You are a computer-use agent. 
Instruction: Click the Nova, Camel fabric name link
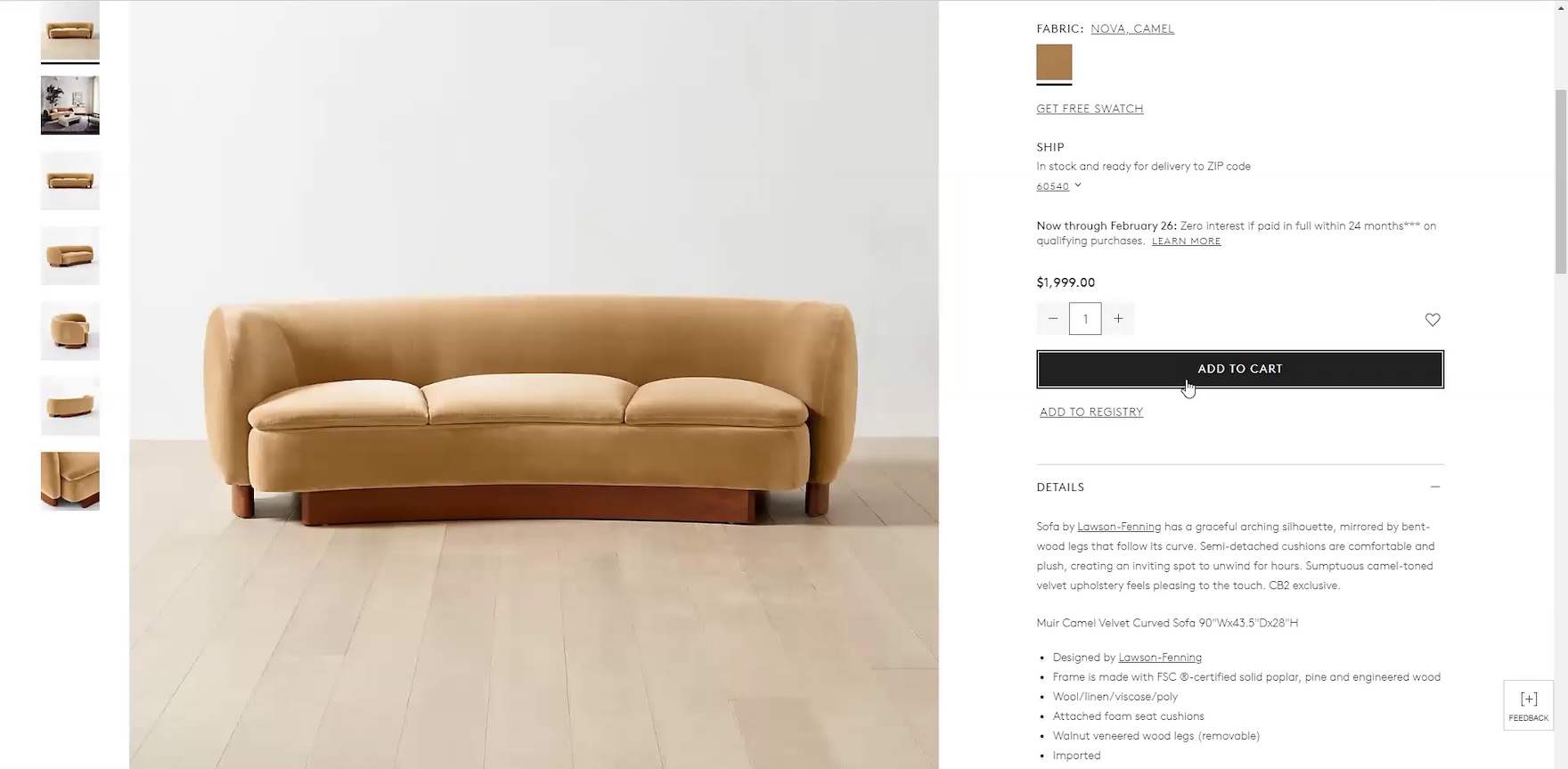point(1132,29)
